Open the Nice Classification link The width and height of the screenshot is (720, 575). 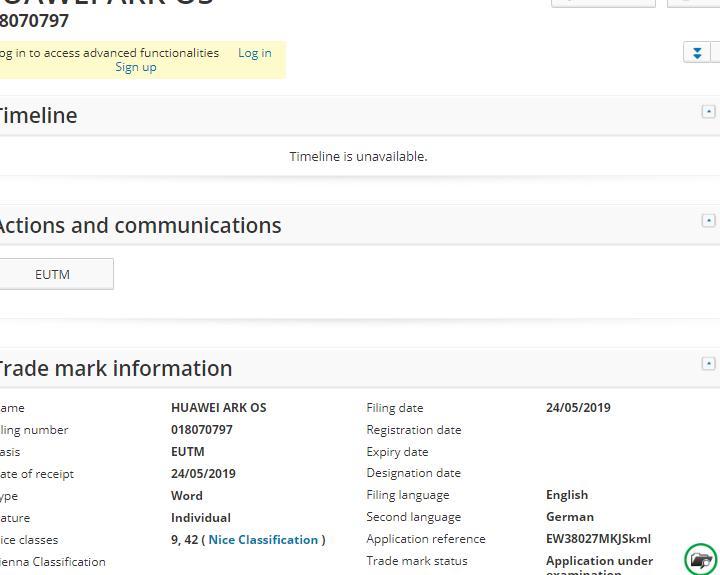263,540
